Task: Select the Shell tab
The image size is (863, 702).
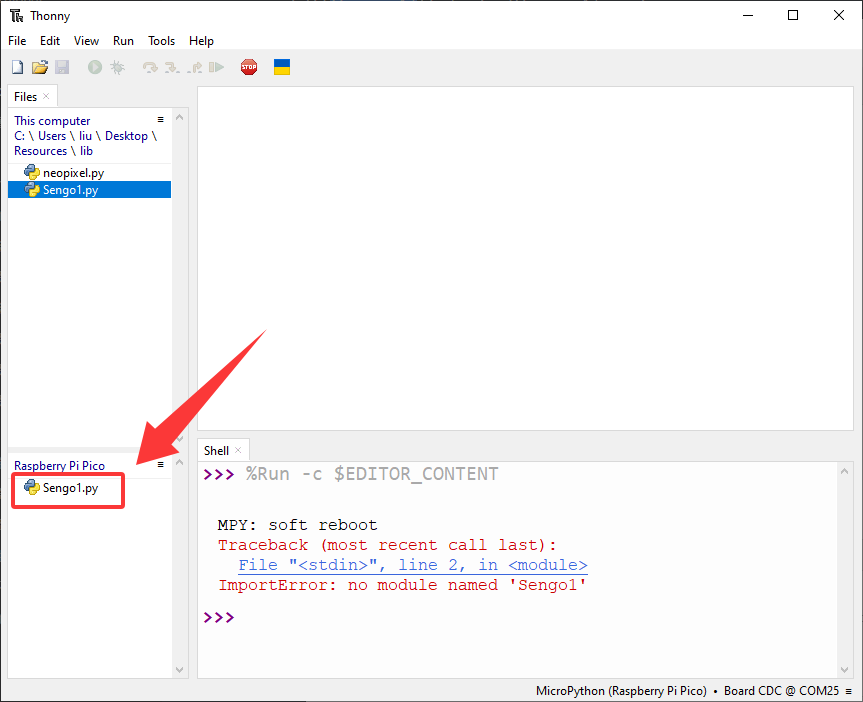Action: click(x=216, y=451)
